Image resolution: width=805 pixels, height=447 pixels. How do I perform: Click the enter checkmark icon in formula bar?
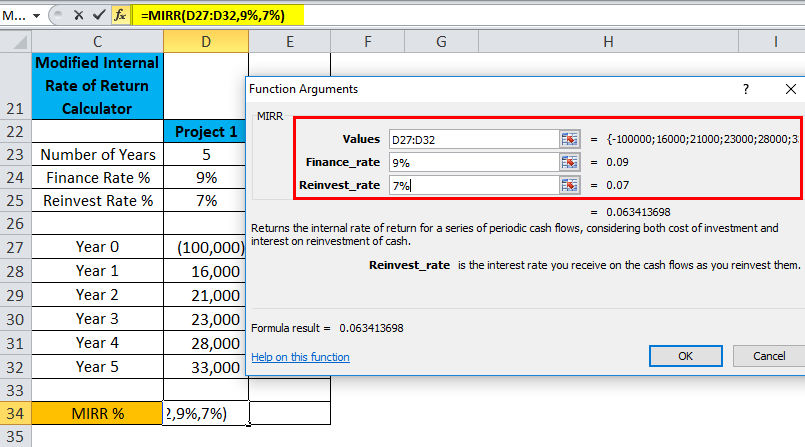pos(99,15)
